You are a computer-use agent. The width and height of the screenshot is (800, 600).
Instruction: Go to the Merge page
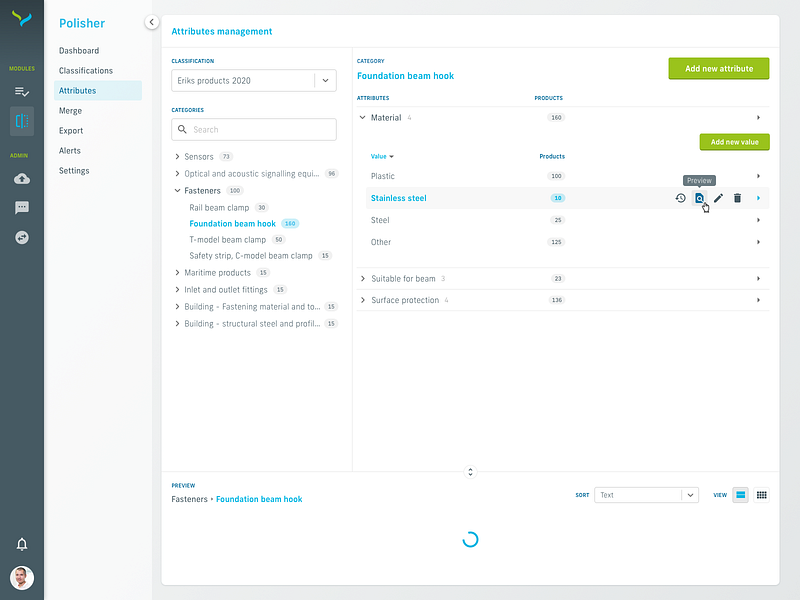(70, 111)
